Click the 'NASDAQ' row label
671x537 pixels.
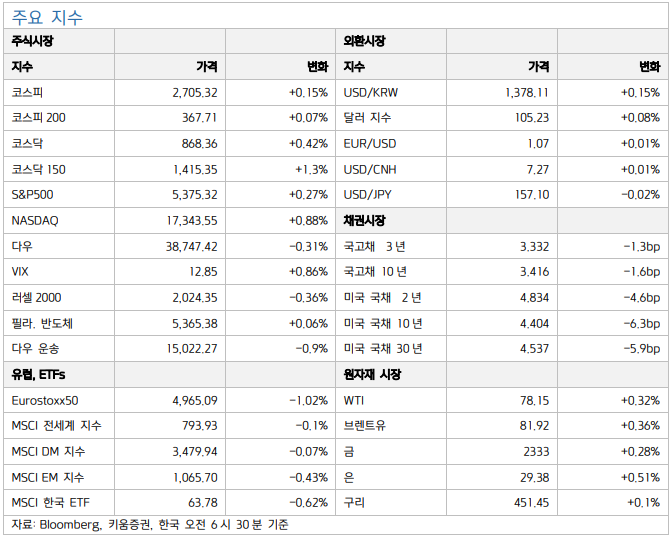click(x=35, y=221)
